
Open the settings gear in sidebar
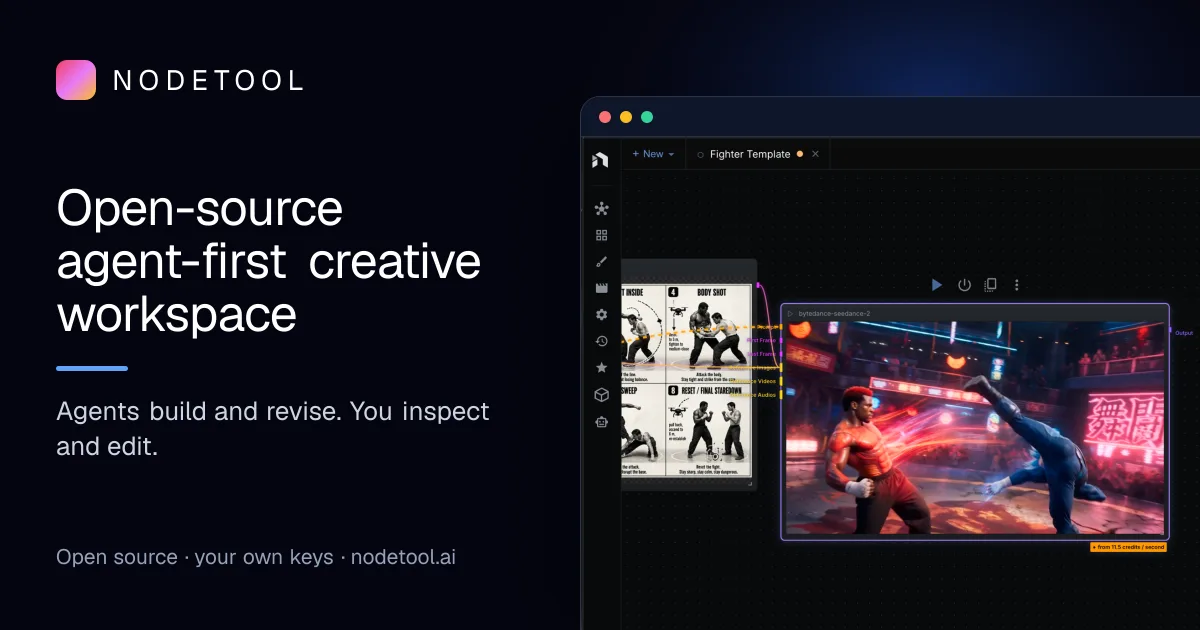point(601,314)
